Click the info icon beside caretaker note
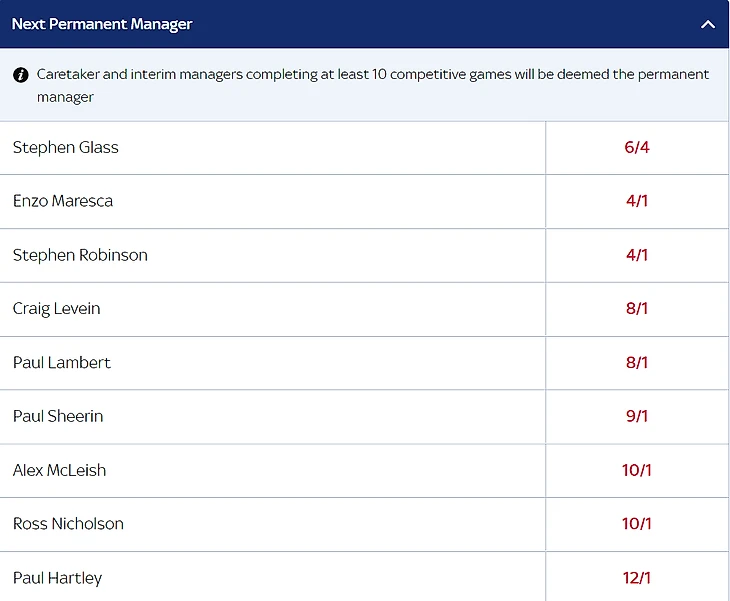This screenshot has height=601, width=730. [x=21, y=75]
